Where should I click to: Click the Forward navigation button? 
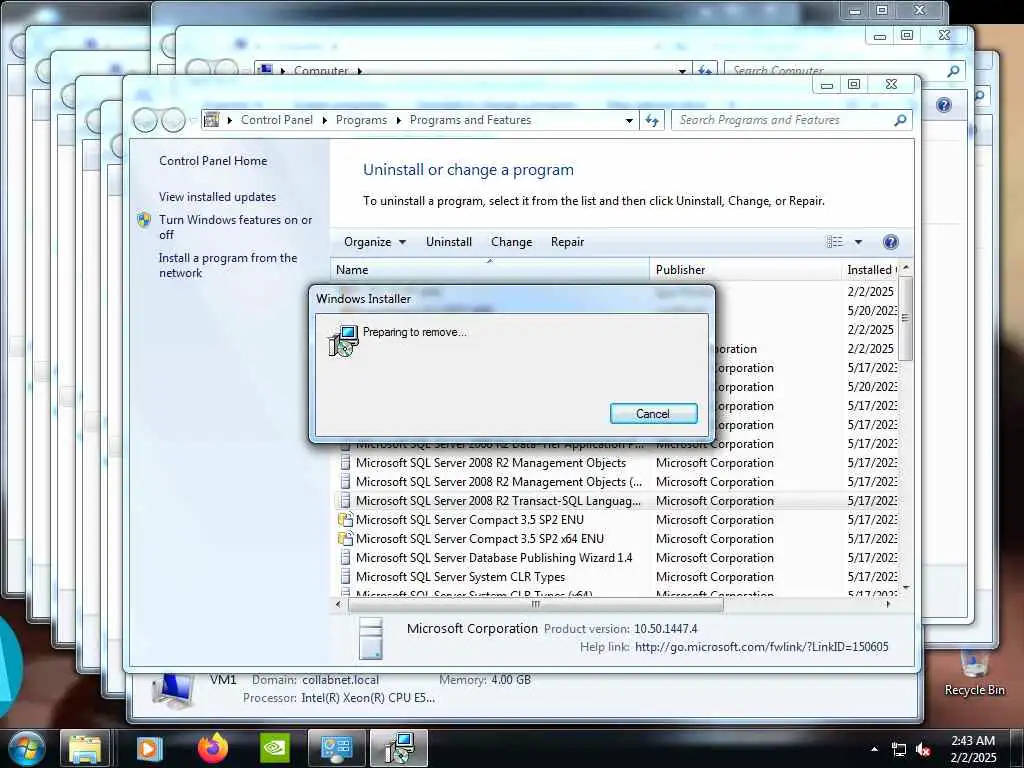click(x=173, y=120)
